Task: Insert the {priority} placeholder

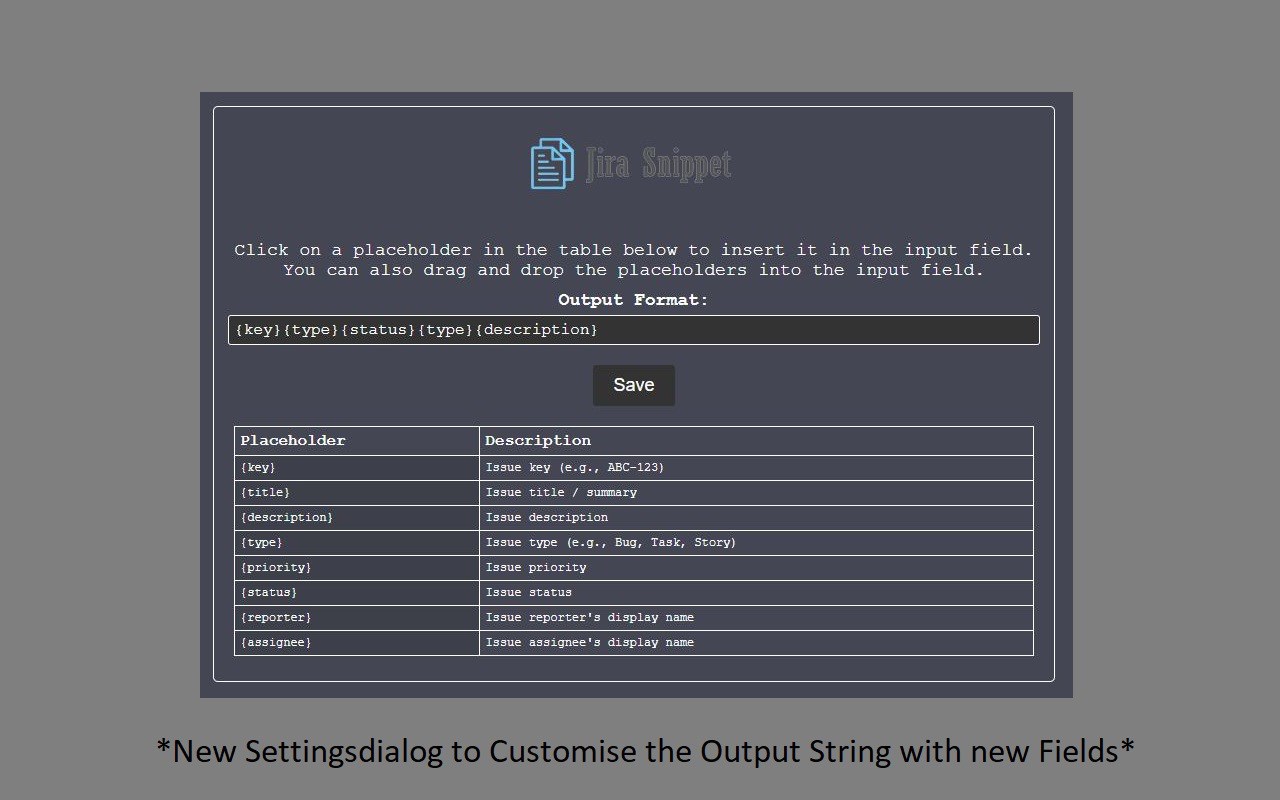Action: tap(357, 568)
